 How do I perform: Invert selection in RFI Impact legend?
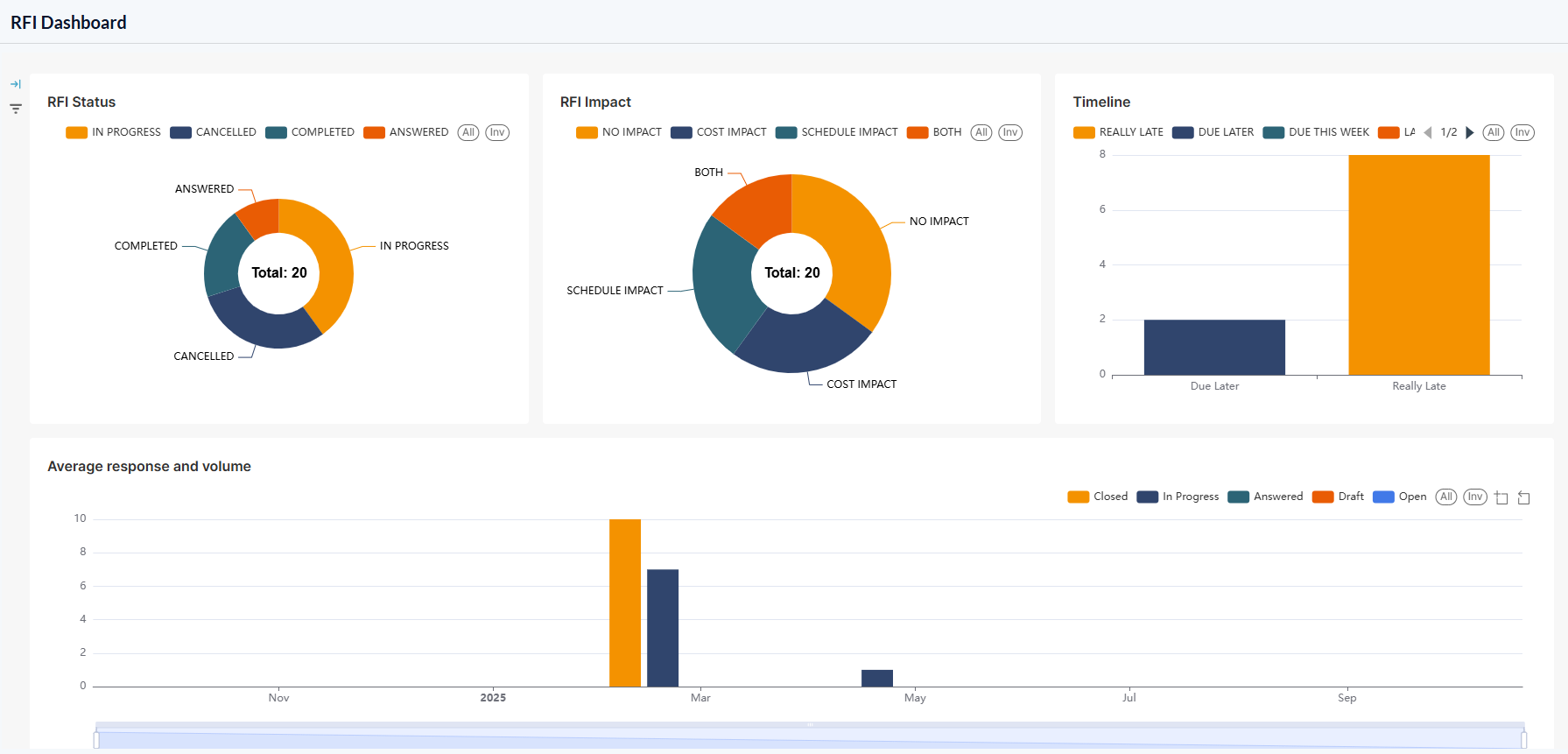[1010, 132]
